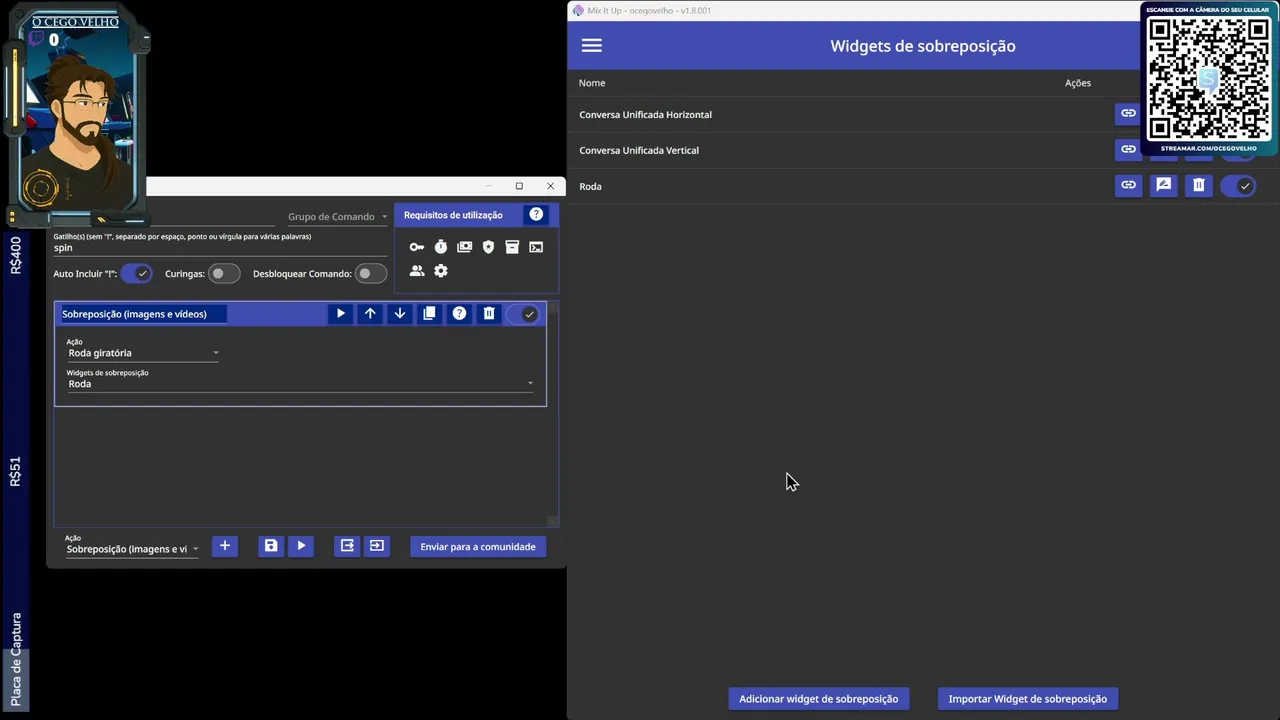
Task: Copy link for Conversa Unificada Horizontal widget
Action: (x=1127, y=114)
